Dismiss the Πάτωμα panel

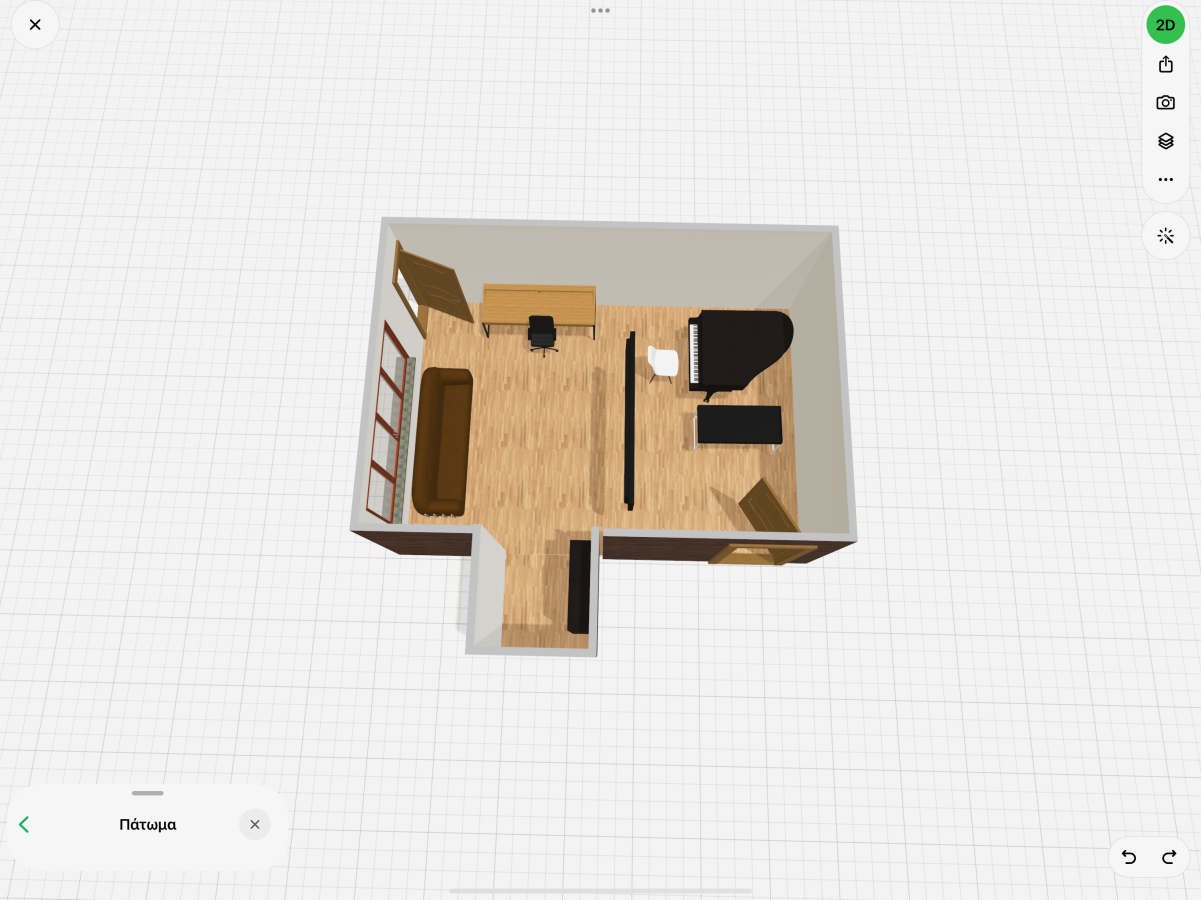click(254, 825)
